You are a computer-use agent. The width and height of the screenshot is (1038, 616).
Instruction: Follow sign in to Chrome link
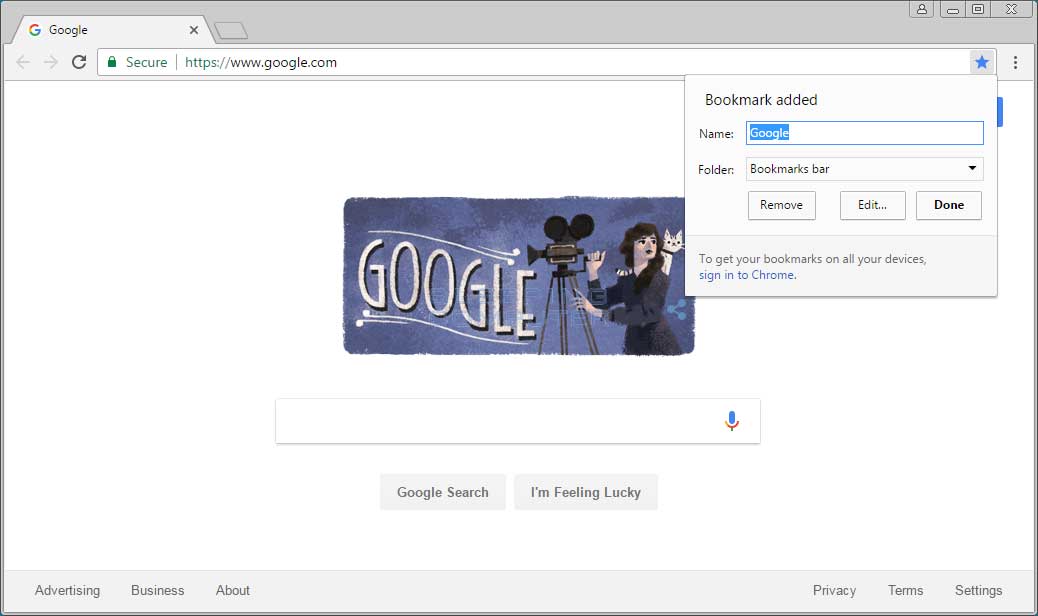pos(747,275)
